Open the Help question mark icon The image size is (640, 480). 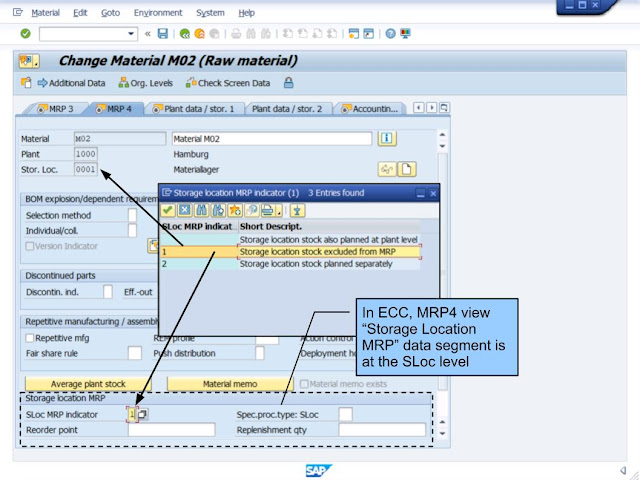click(390, 34)
